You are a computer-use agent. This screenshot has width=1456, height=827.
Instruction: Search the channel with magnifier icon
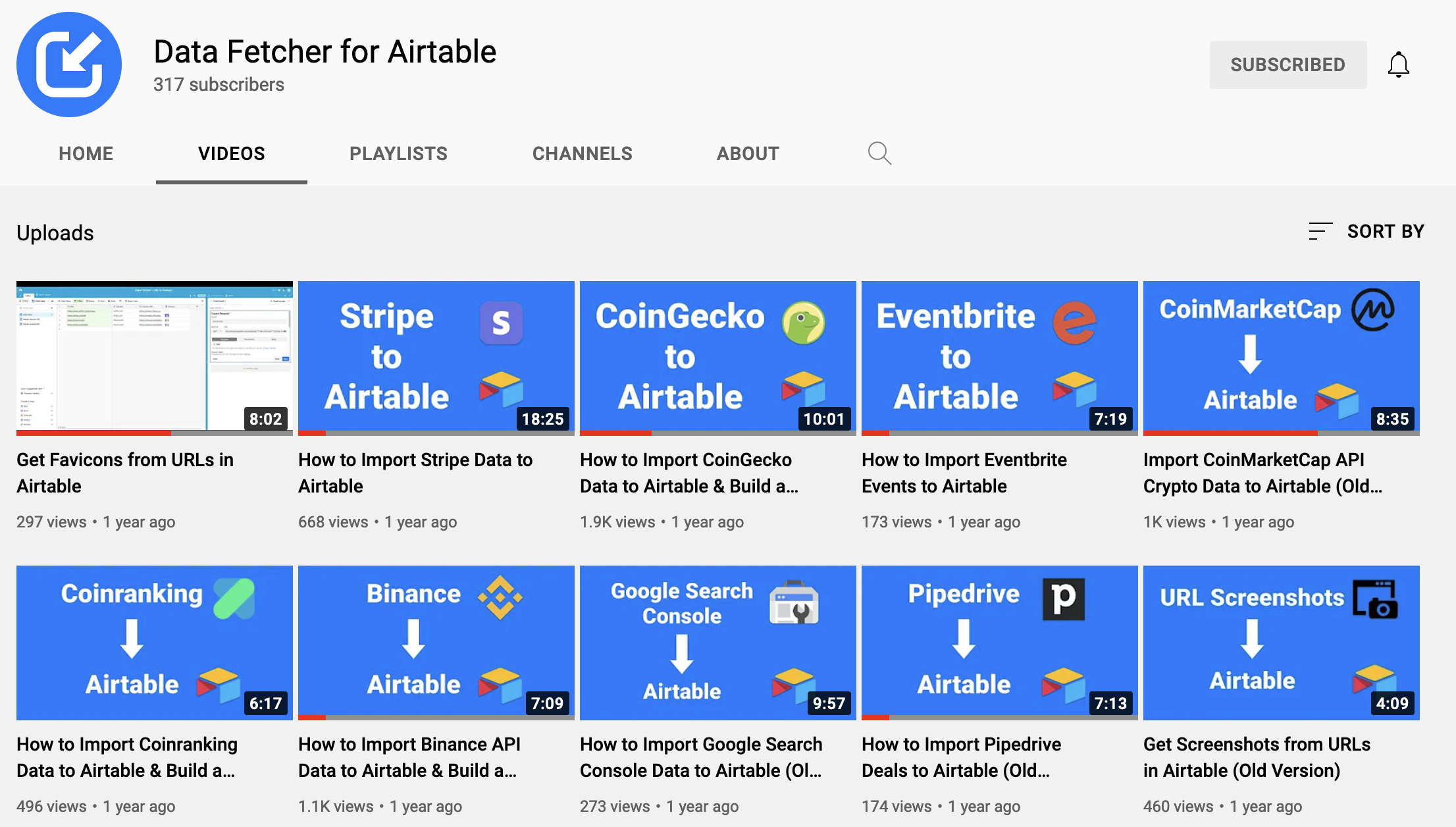tap(879, 153)
